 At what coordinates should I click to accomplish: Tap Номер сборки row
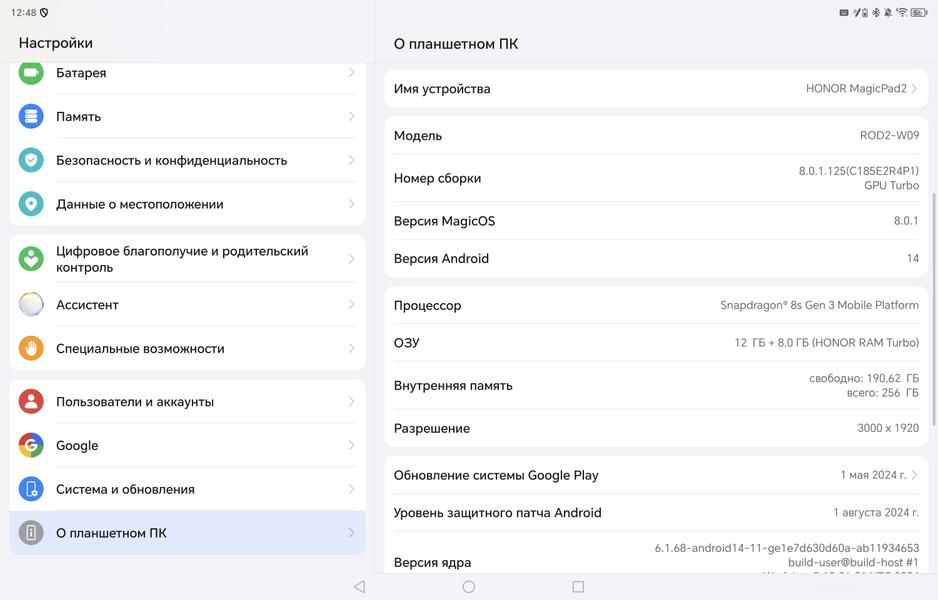pos(656,178)
